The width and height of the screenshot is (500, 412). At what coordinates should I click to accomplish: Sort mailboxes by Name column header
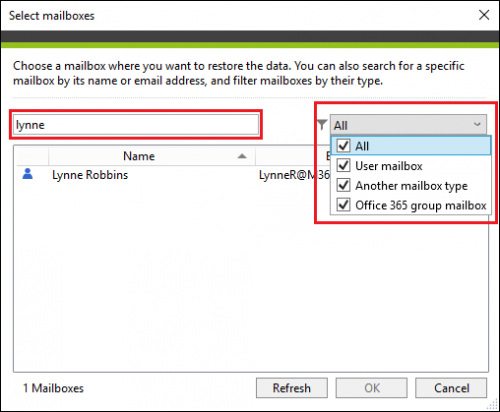[x=152, y=156]
